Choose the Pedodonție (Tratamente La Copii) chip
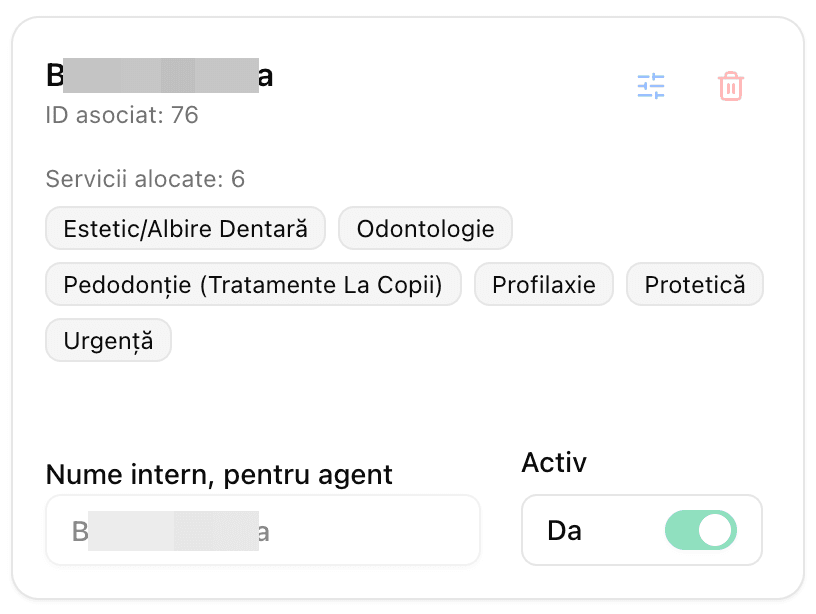816x614 pixels. tap(253, 284)
